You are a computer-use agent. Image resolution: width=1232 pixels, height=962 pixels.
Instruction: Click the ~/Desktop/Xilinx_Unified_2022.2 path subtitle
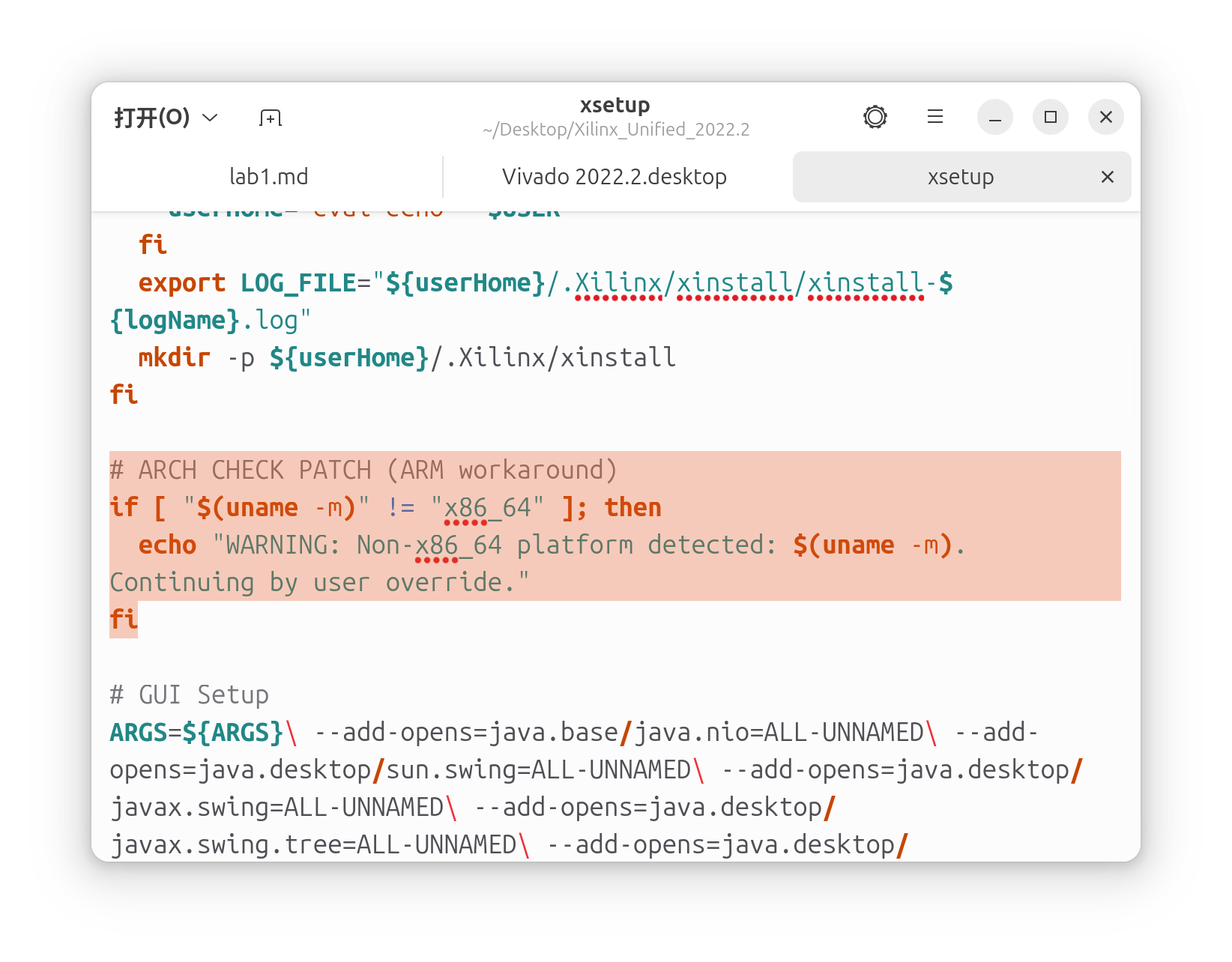pos(616,130)
